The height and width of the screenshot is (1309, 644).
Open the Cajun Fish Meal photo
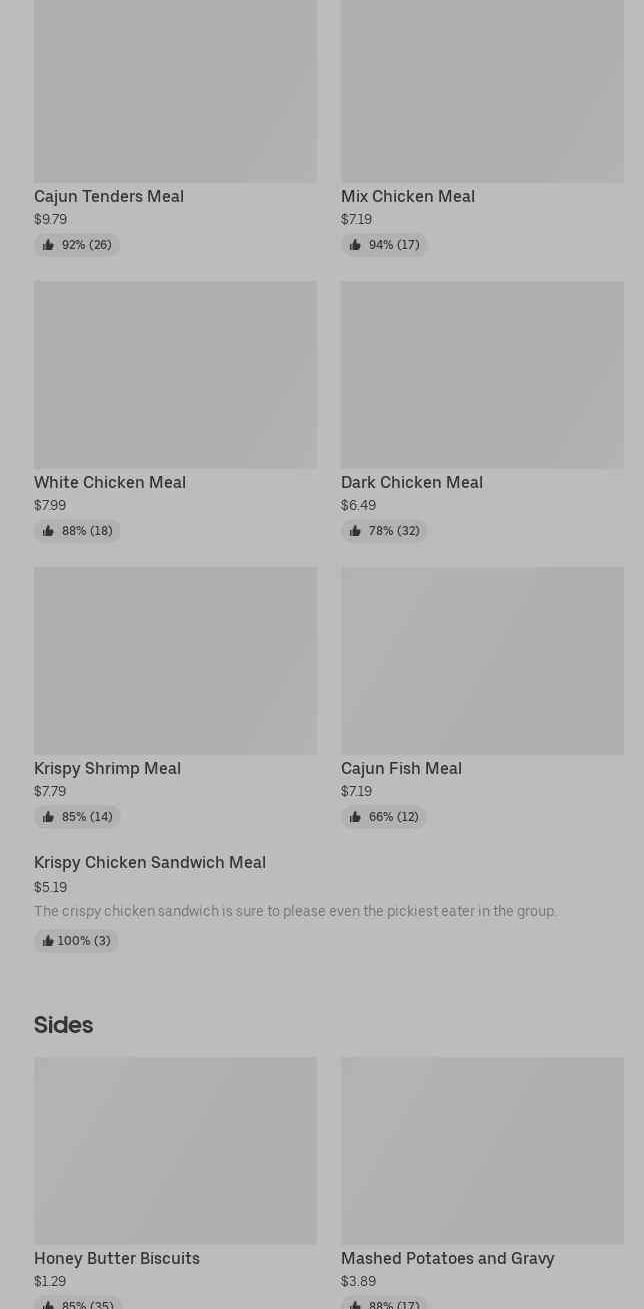click(482, 661)
